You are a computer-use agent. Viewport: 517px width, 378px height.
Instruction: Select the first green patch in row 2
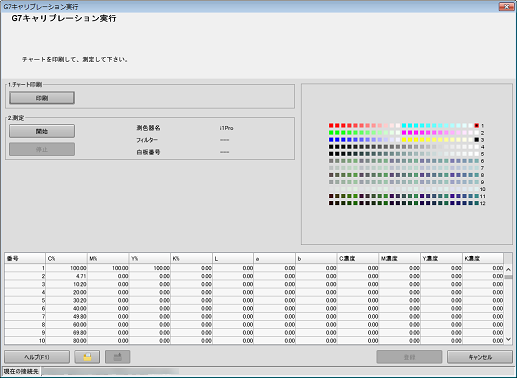coord(331,133)
